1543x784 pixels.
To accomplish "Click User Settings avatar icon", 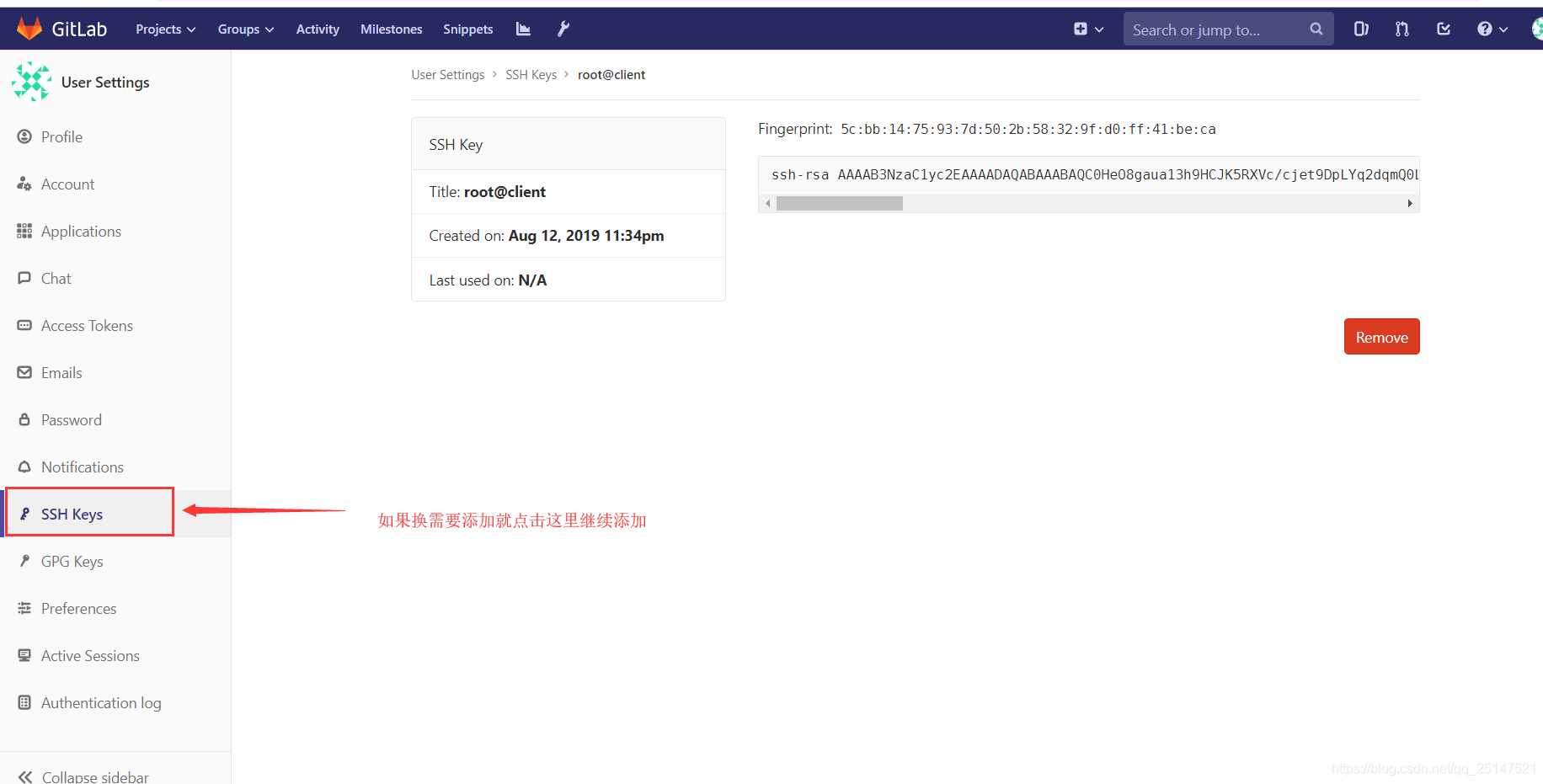I will (x=31, y=82).
